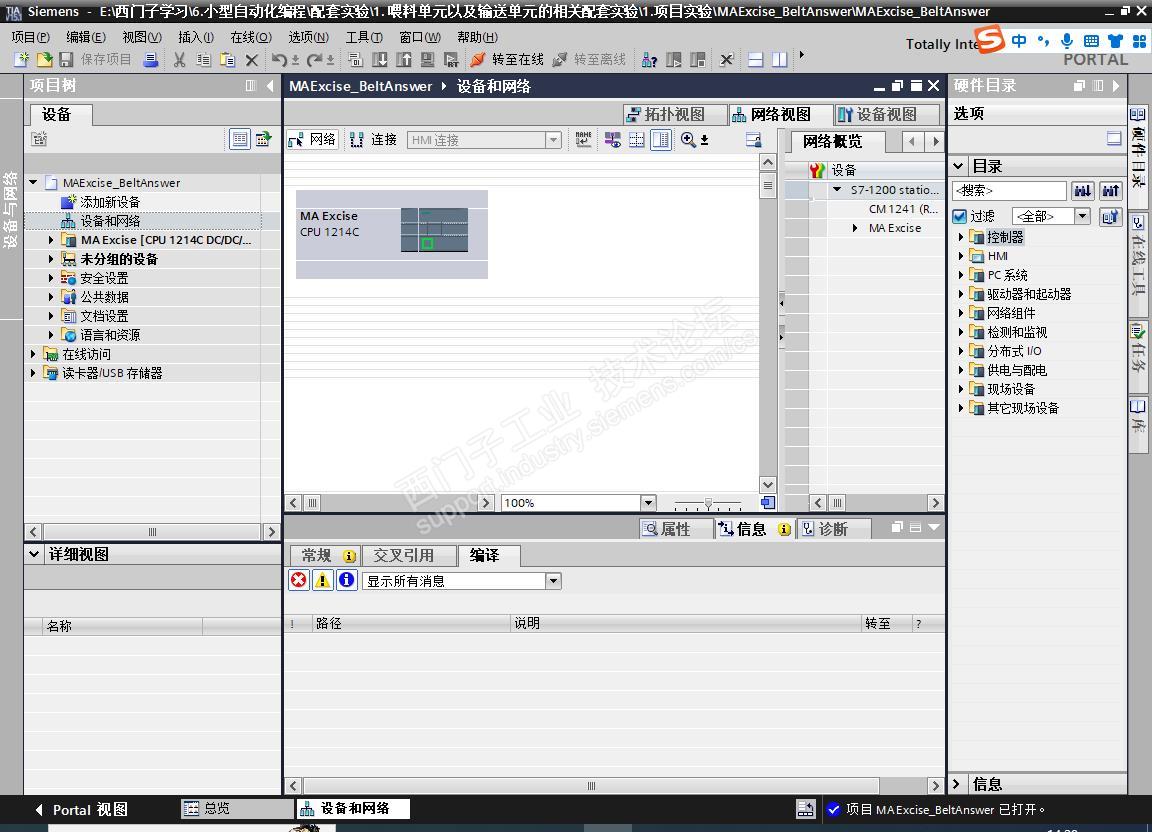This screenshot has width=1152, height=832.
Task: Click the Split editor horizontally icon
Action: [755, 60]
